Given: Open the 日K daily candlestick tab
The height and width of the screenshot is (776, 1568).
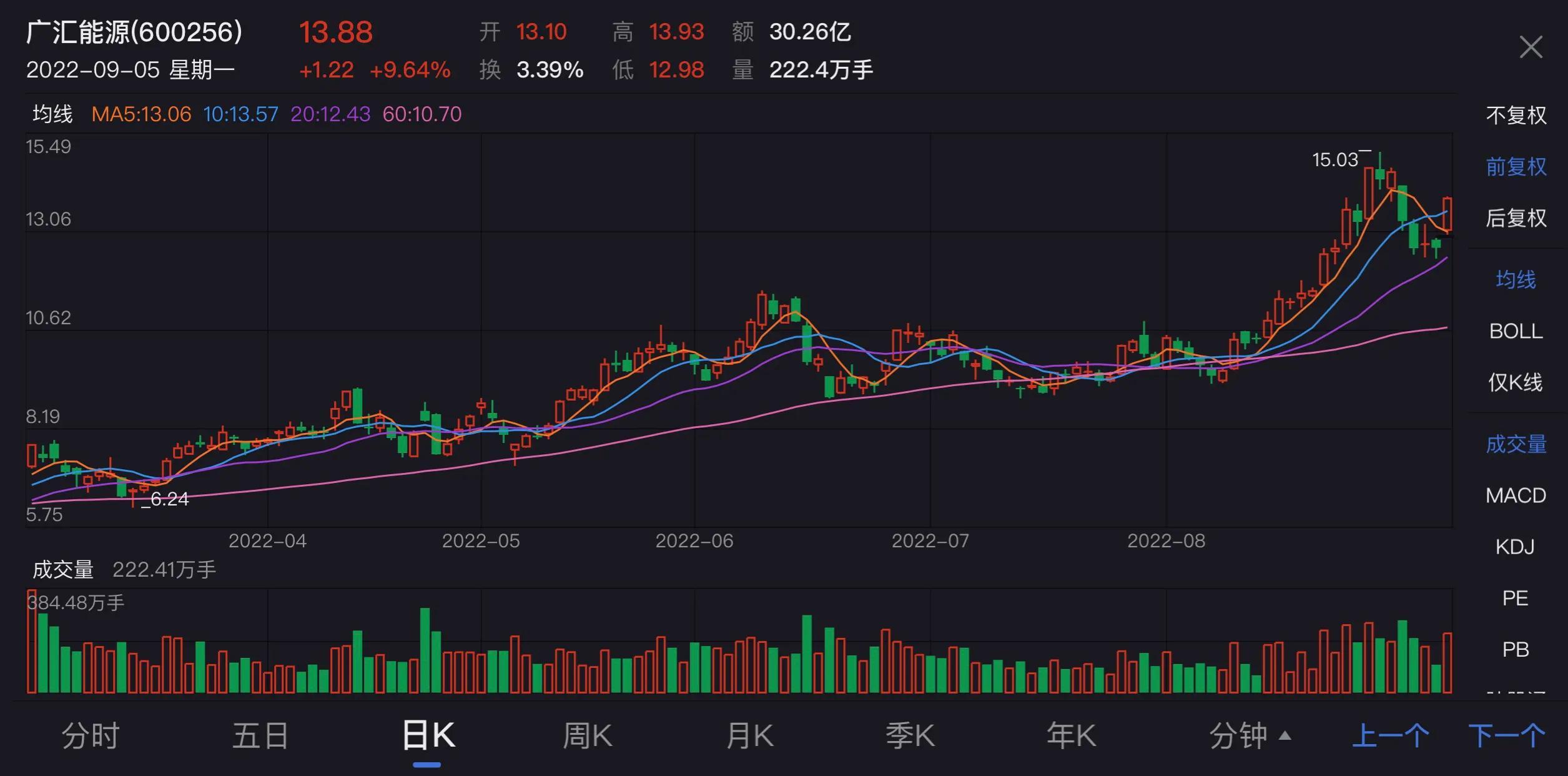Looking at the screenshot, I should pyautogui.click(x=428, y=735).
